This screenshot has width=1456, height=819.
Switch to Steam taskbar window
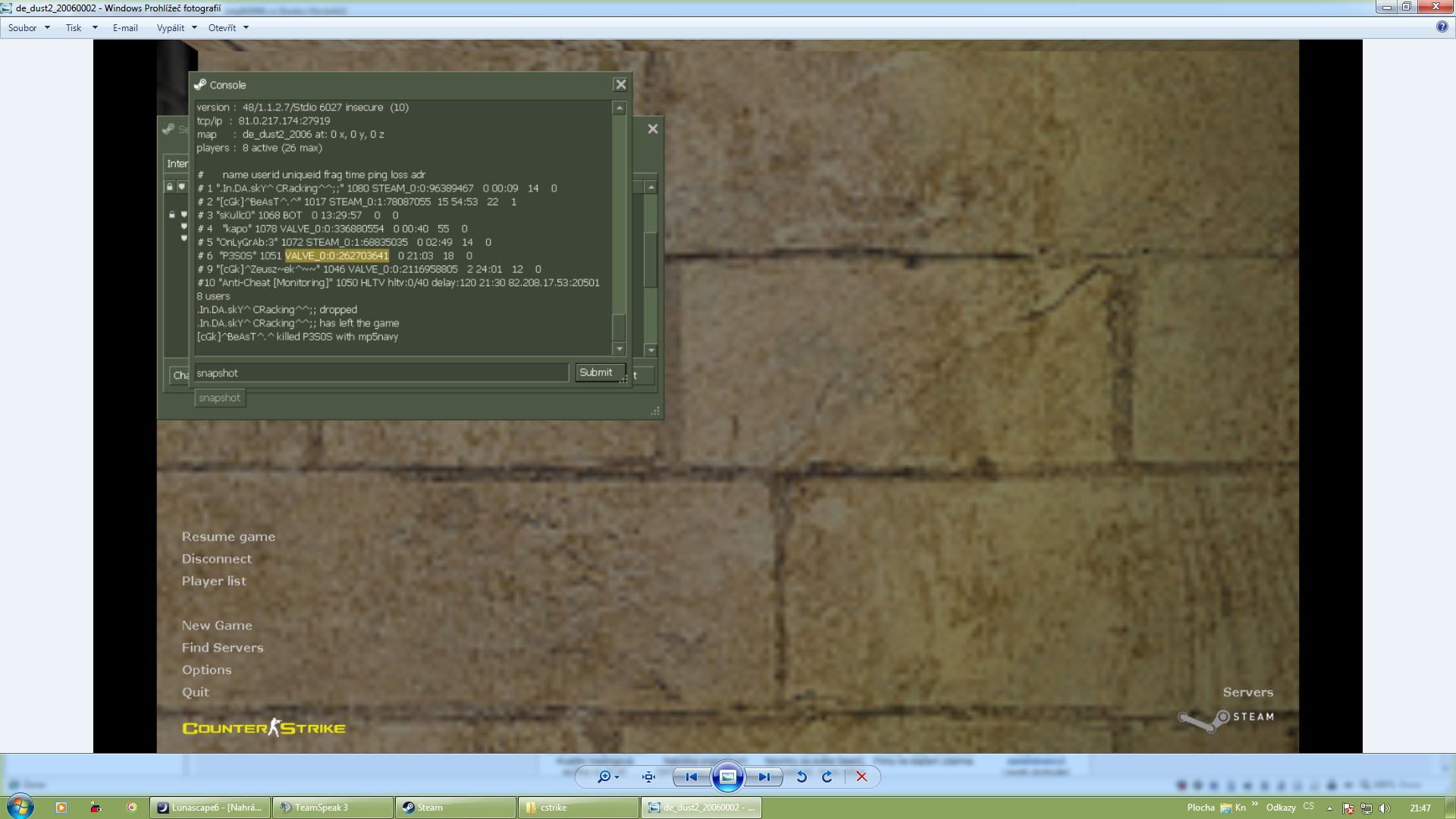tap(456, 808)
